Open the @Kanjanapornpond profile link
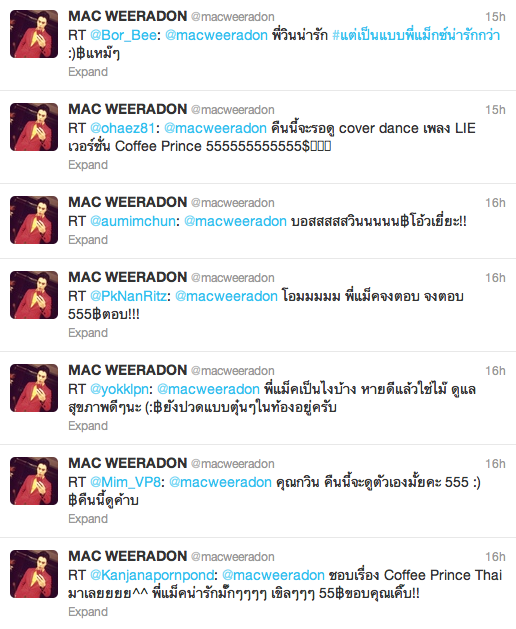Viewport: 516px width, 629px height. pos(152,575)
